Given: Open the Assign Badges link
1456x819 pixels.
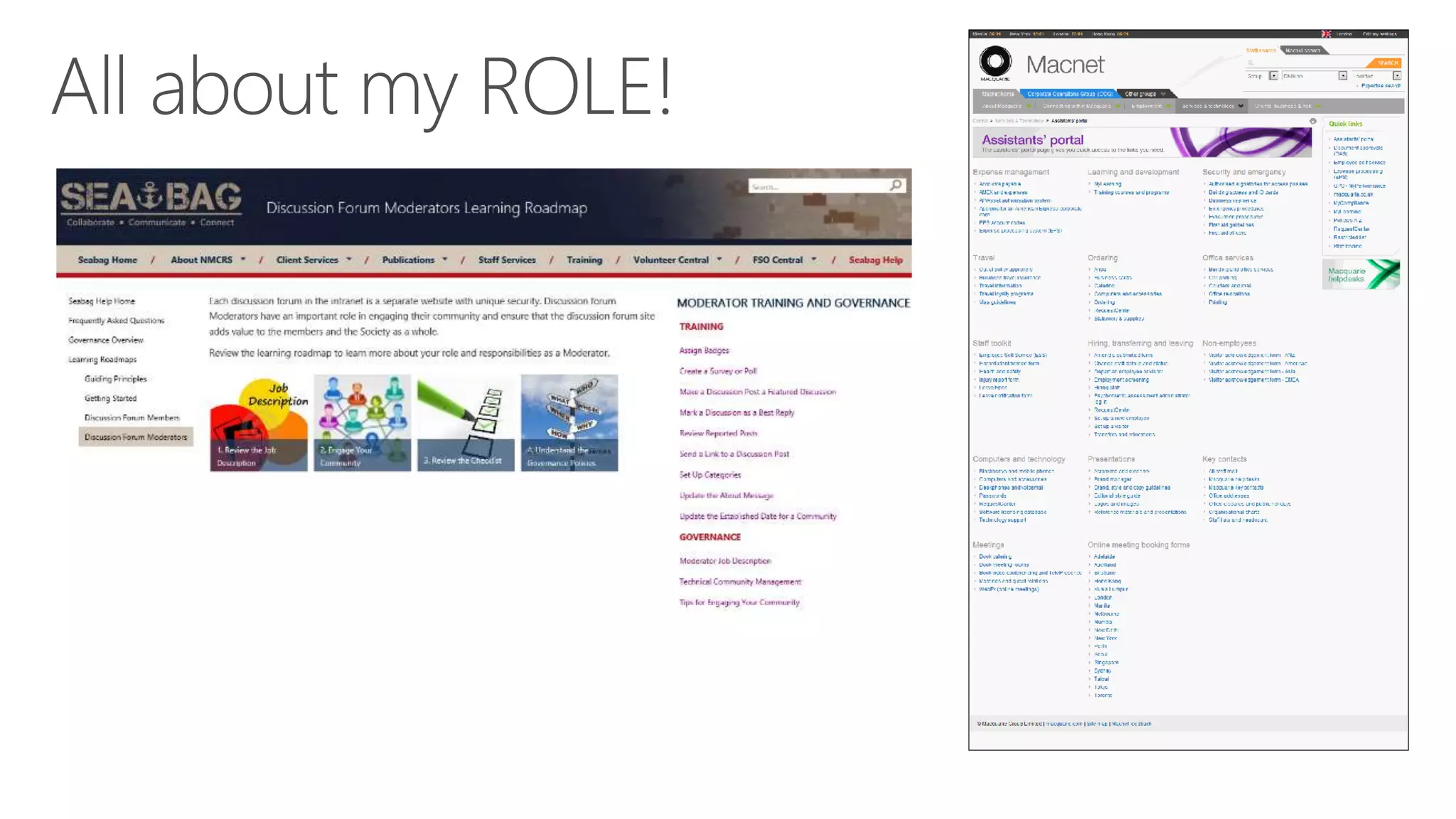Looking at the screenshot, I should (x=704, y=350).
